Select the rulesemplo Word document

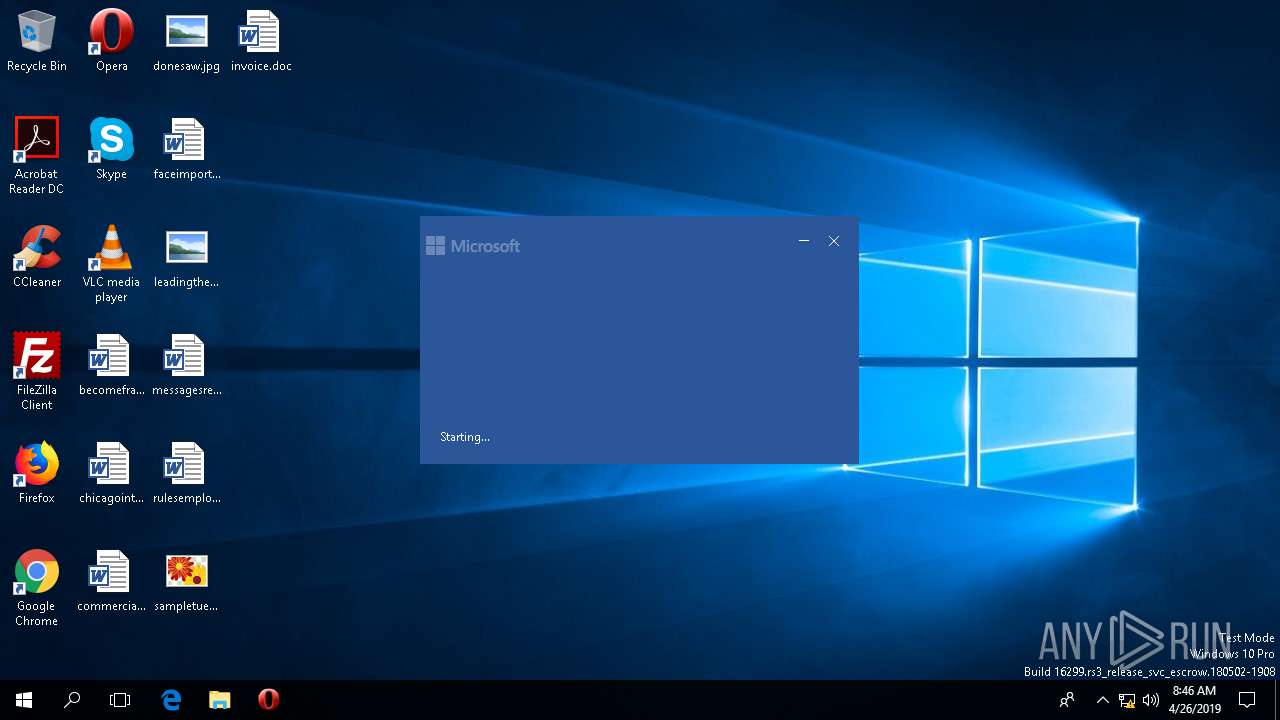[186, 473]
